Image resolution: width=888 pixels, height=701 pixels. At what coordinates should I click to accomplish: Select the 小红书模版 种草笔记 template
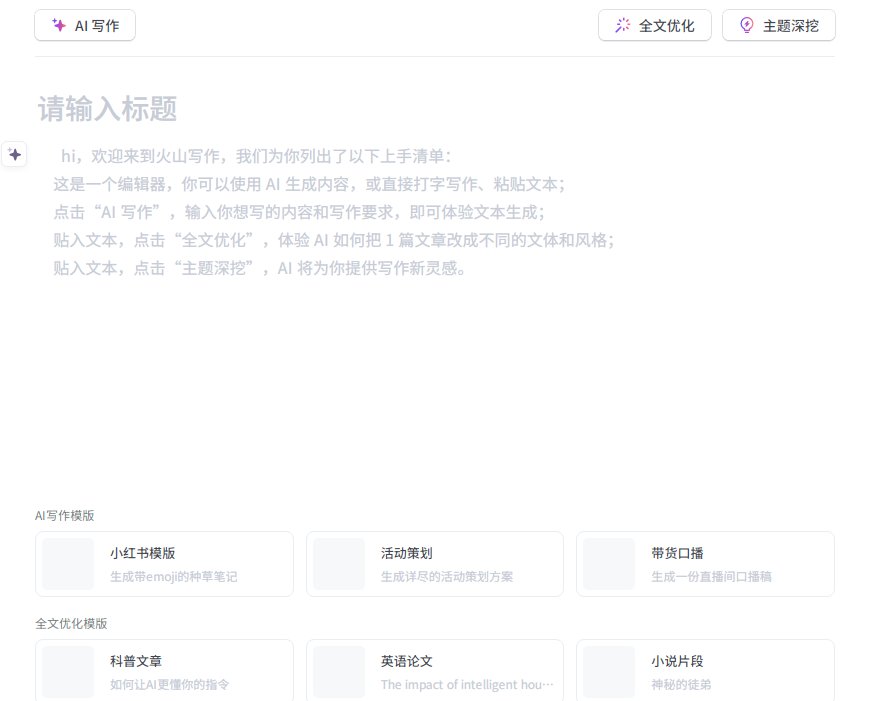[x=164, y=563]
